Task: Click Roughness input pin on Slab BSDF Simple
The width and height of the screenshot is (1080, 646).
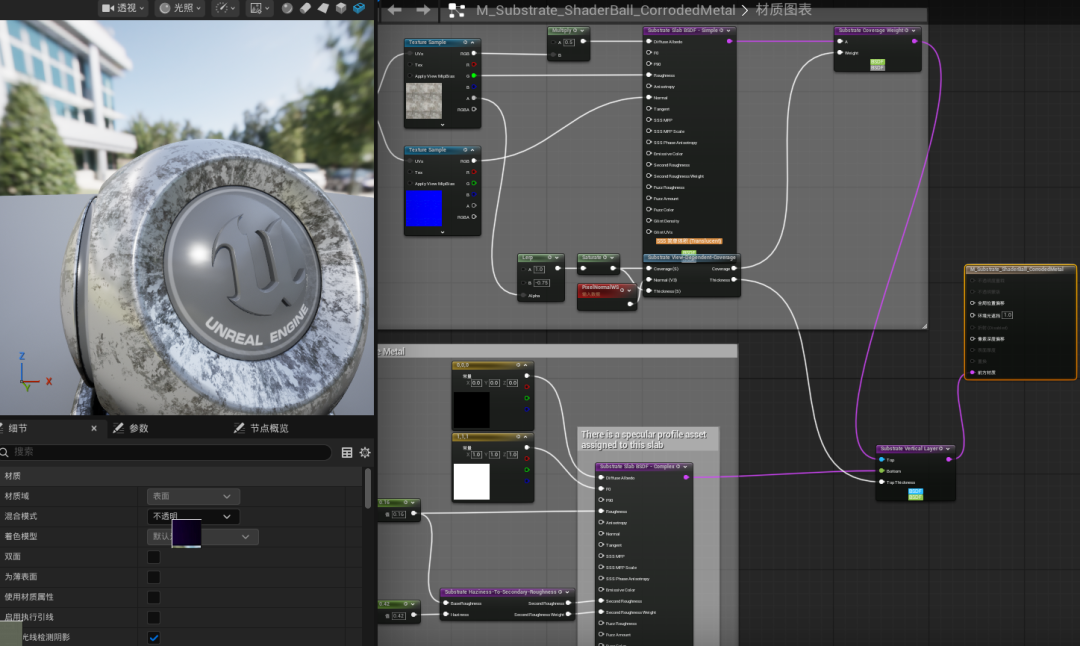Action: point(649,75)
